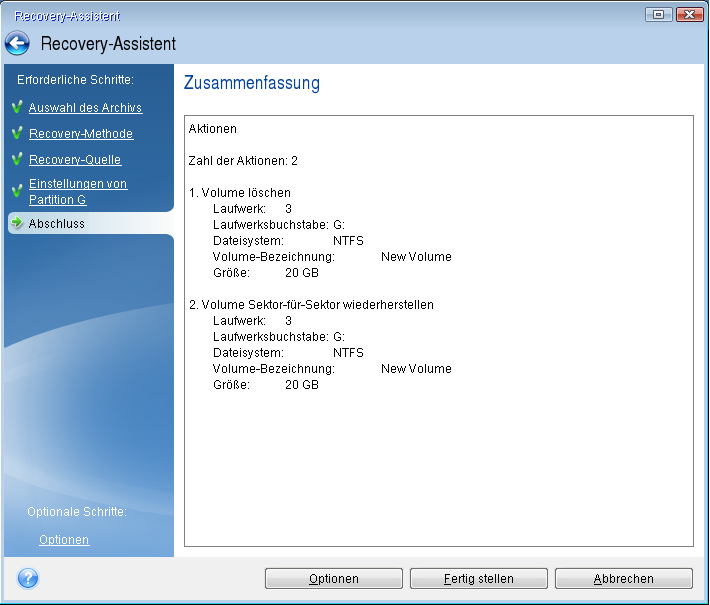Maximize the Recovery-Assistent window

click(x=659, y=15)
